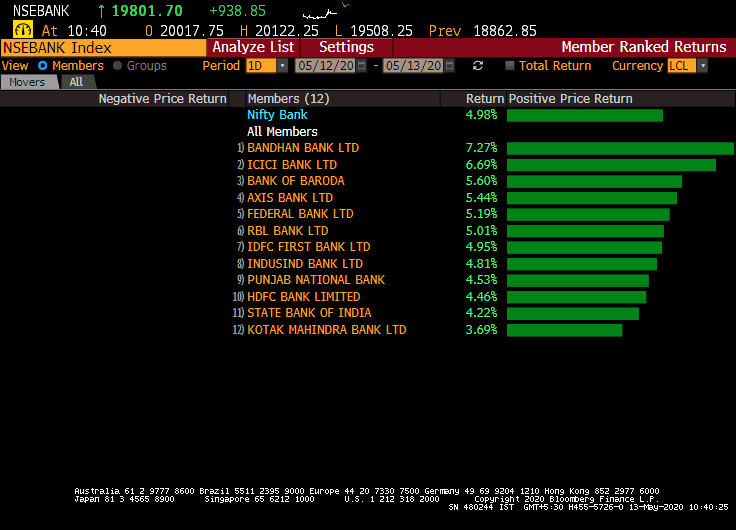Select the Members radio button

click(43, 66)
